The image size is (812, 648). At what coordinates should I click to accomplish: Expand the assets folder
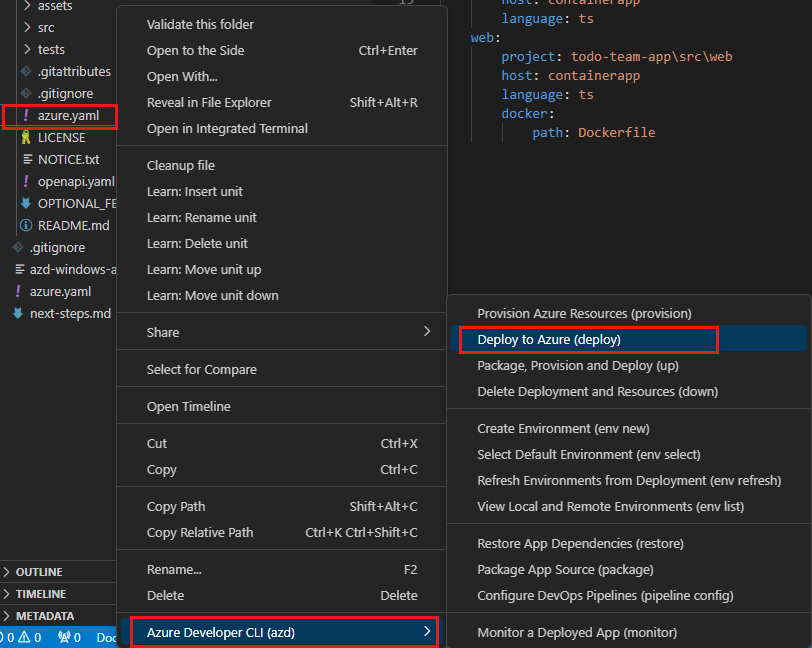[x=27, y=6]
